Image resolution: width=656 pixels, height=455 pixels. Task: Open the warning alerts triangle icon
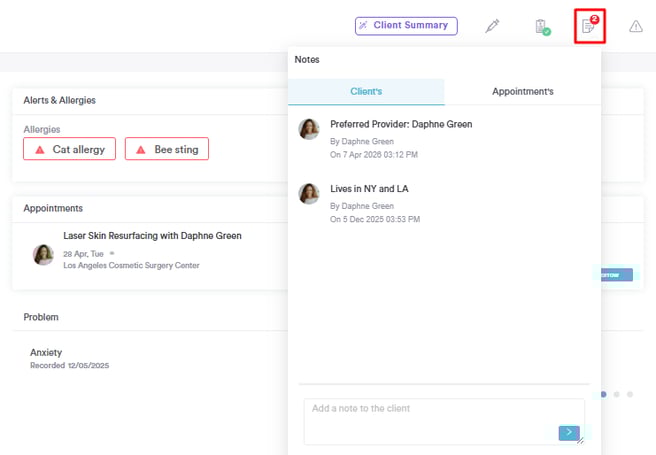636,27
